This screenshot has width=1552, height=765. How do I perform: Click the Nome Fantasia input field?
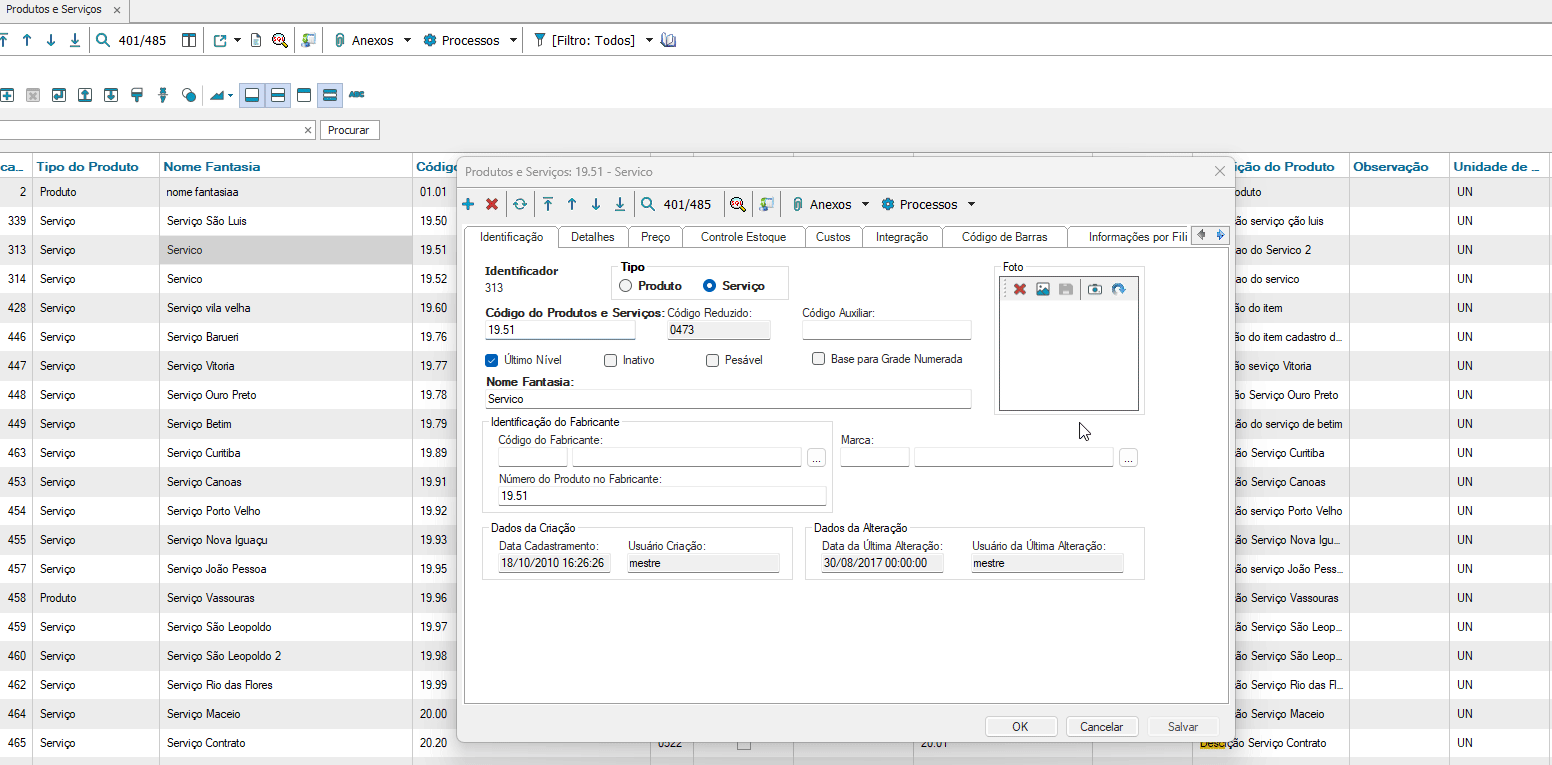pos(728,399)
